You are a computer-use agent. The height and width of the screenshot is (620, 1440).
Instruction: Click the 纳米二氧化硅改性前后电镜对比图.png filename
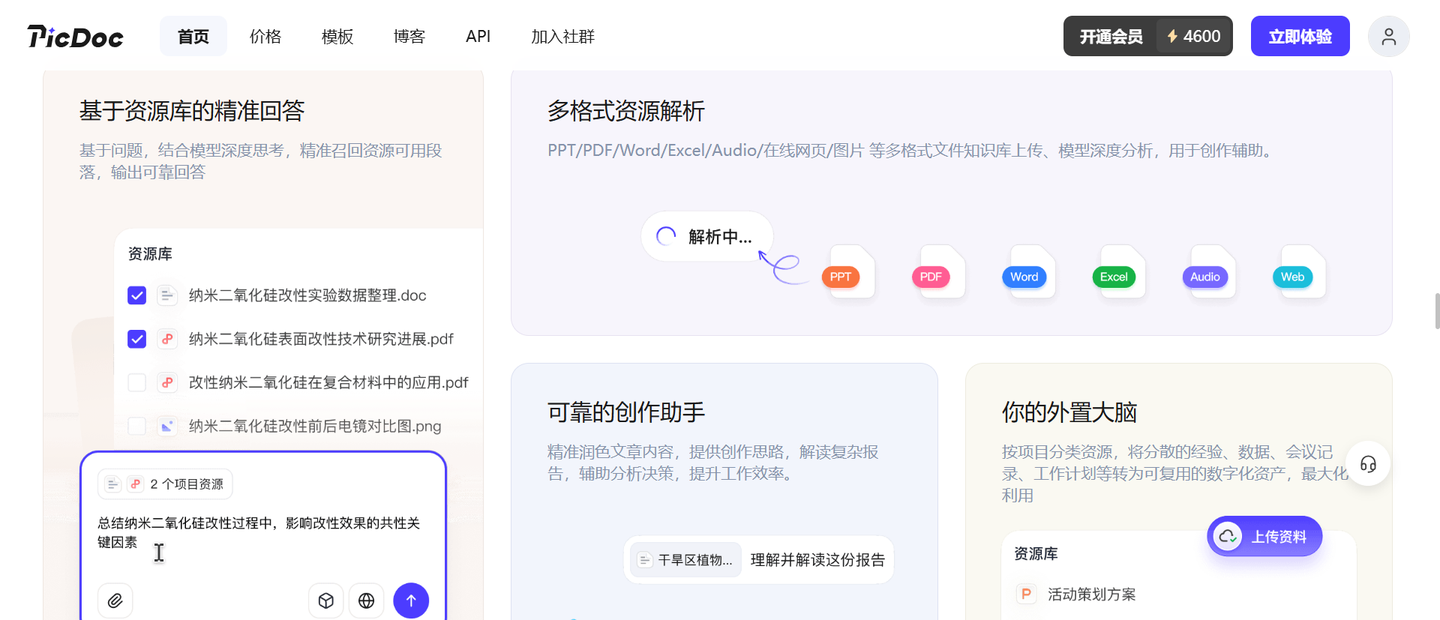315,426
